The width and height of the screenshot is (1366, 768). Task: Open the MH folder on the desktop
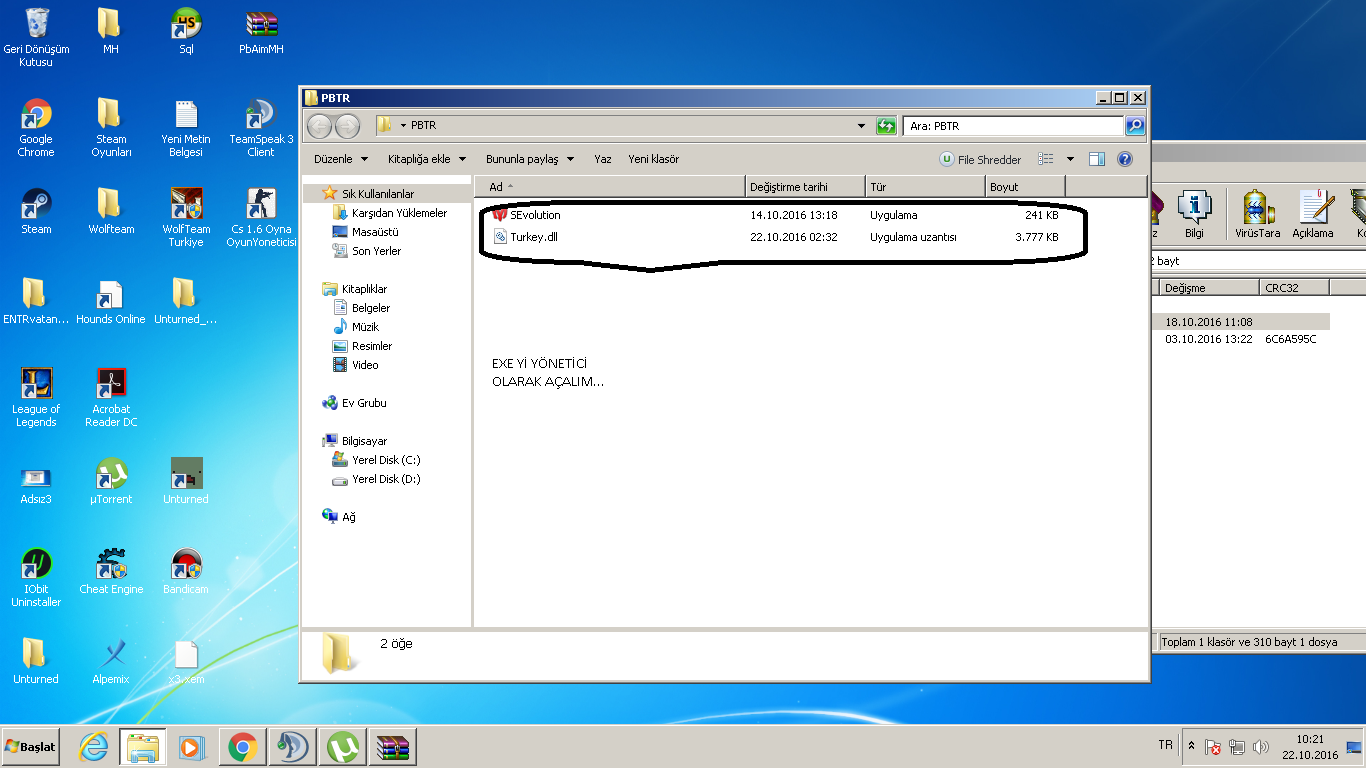point(110,31)
